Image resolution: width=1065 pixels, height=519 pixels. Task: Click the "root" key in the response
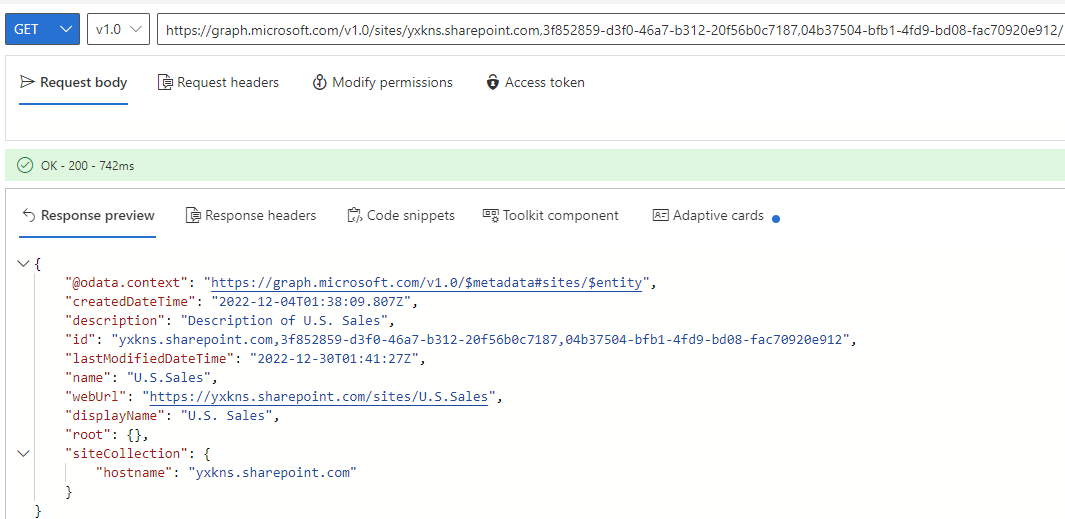[88, 434]
